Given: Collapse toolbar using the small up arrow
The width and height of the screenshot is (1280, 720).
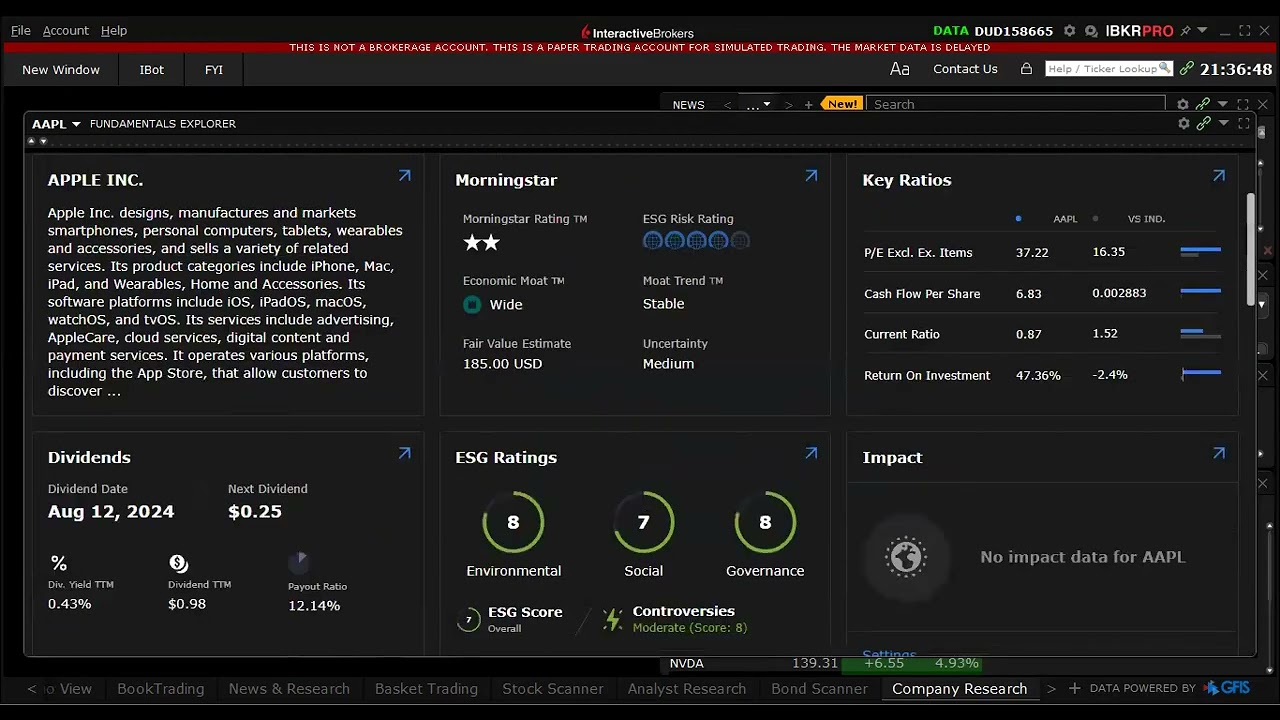Looking at the screenshot, I should pos(31,140).
